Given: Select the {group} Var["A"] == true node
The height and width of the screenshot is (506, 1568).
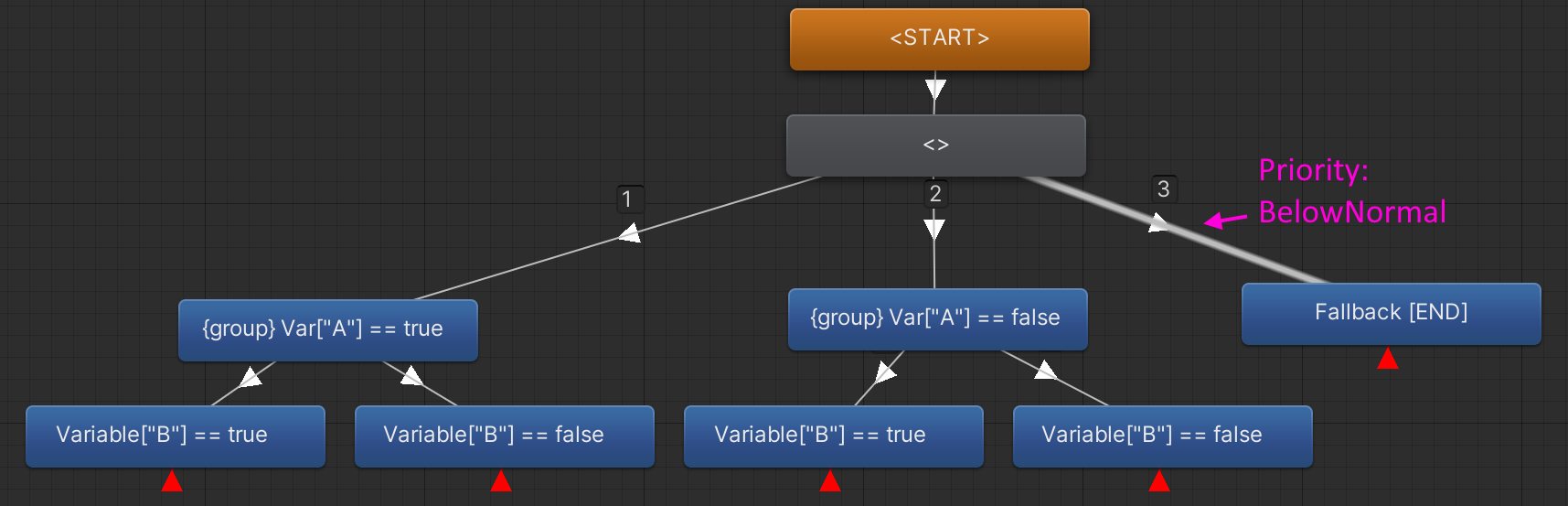Looking at the screenshot, I should coord(328,330).
